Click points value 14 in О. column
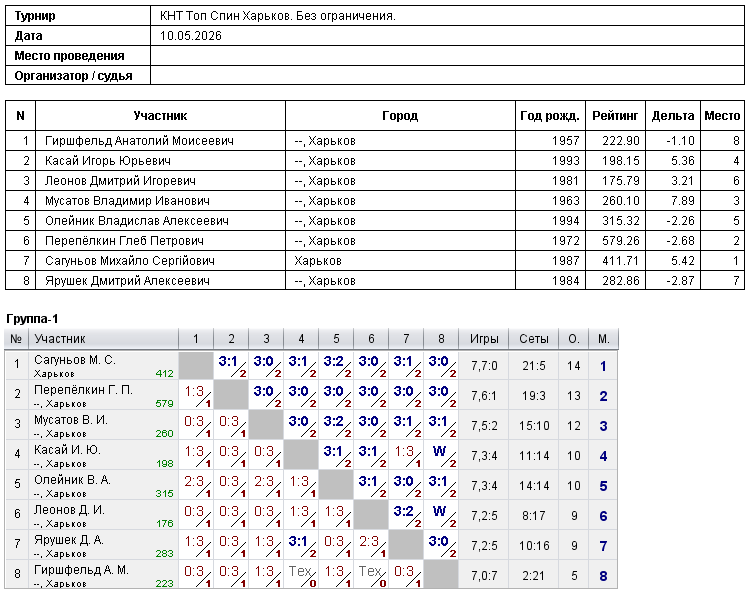Screen dimensions: 750x594 tap(574, 366)
